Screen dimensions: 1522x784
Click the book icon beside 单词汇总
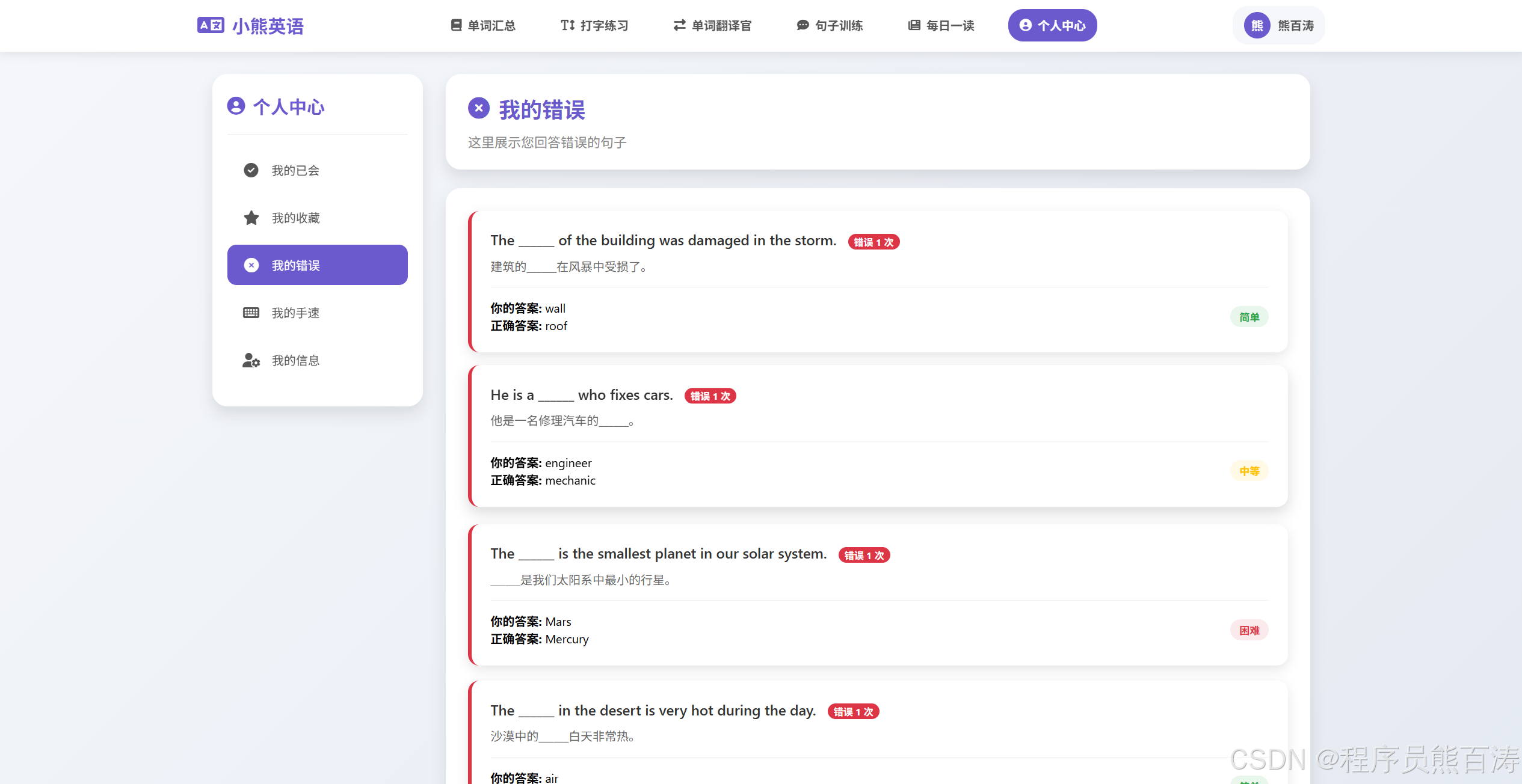click(x=457, y=25)
